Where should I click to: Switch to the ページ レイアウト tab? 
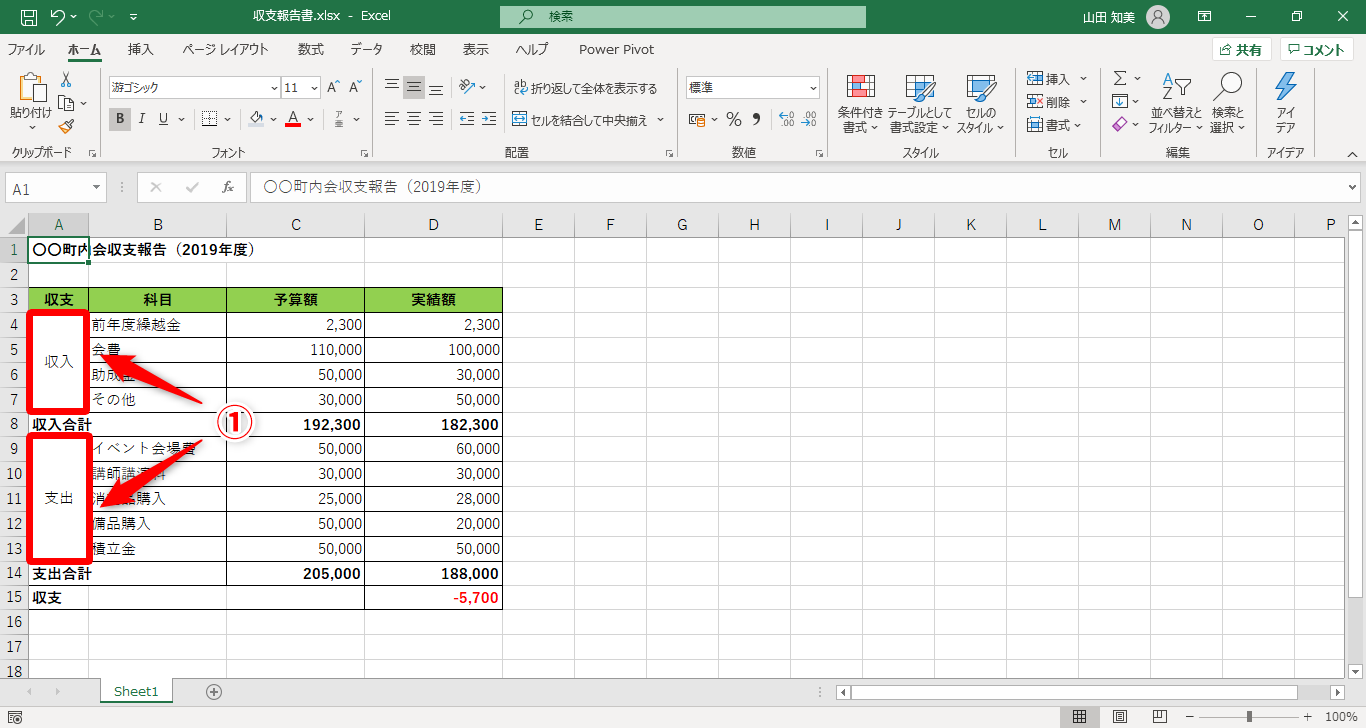tap(225, 49)
